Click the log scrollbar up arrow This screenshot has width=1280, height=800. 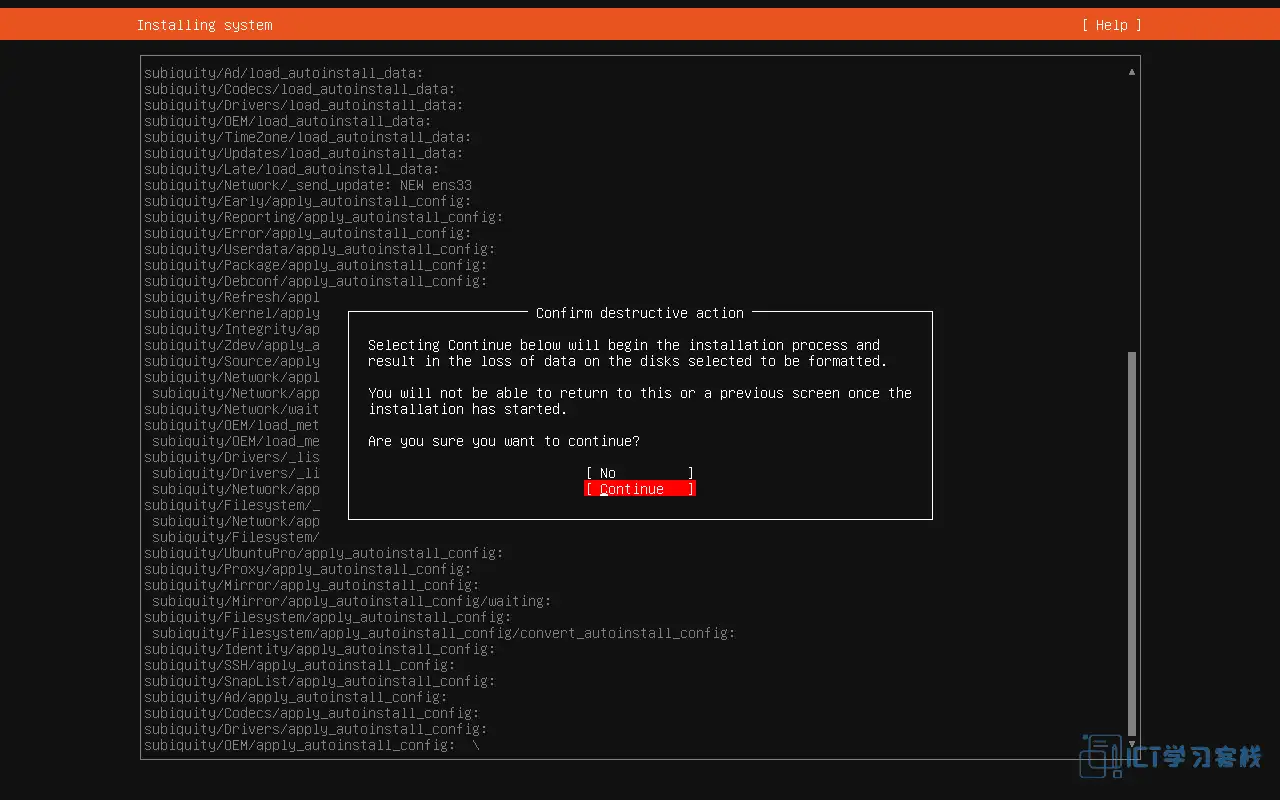(1132, 72)
